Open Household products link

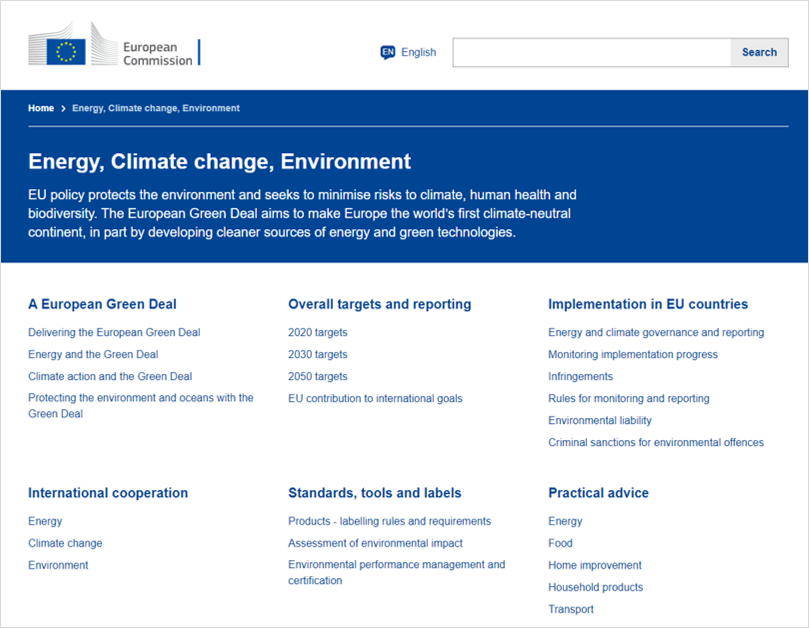(x=595, y=587)
